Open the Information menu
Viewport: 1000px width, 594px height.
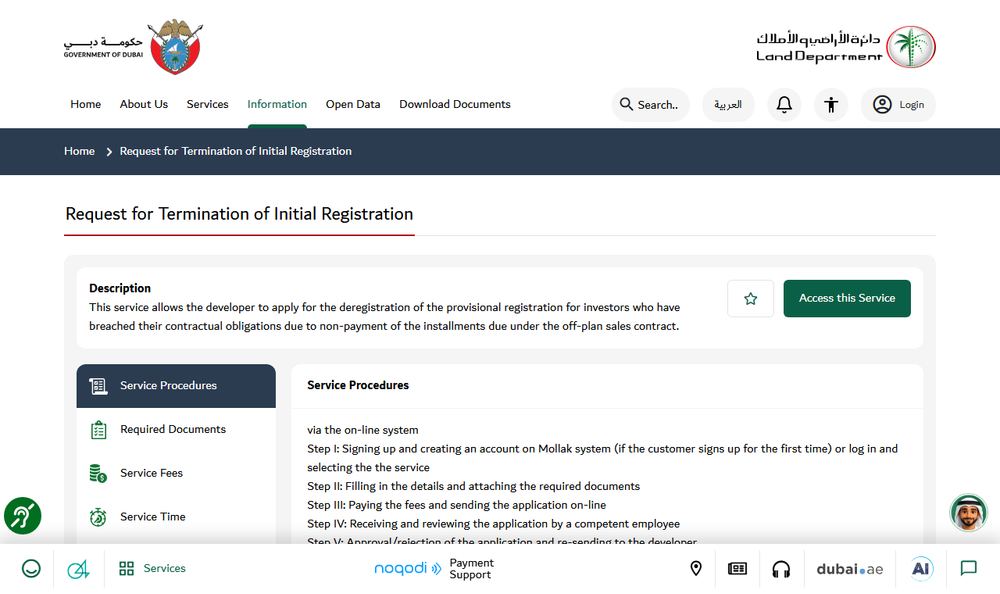[x=277, y=104]
